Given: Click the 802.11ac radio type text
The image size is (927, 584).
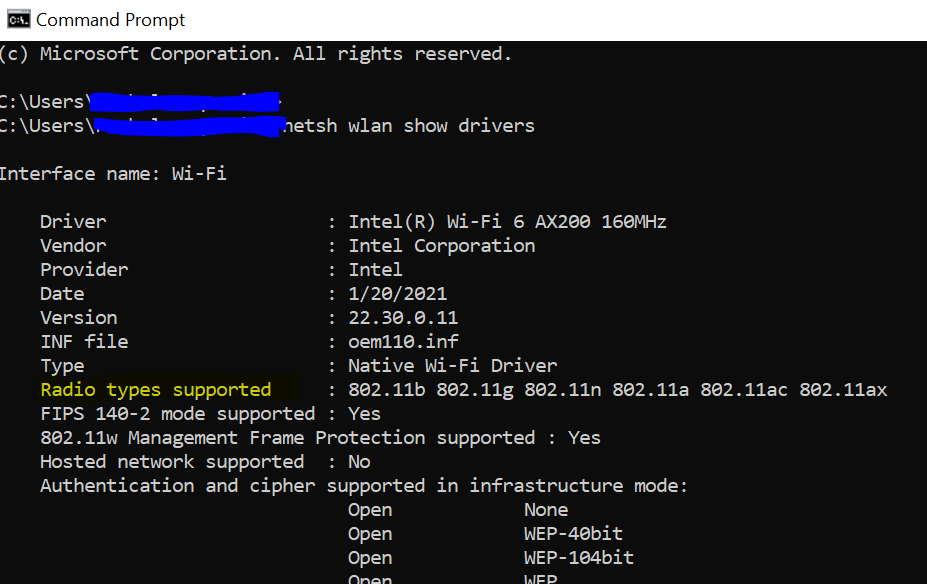Looking at the screenshot, I should 744,390.
